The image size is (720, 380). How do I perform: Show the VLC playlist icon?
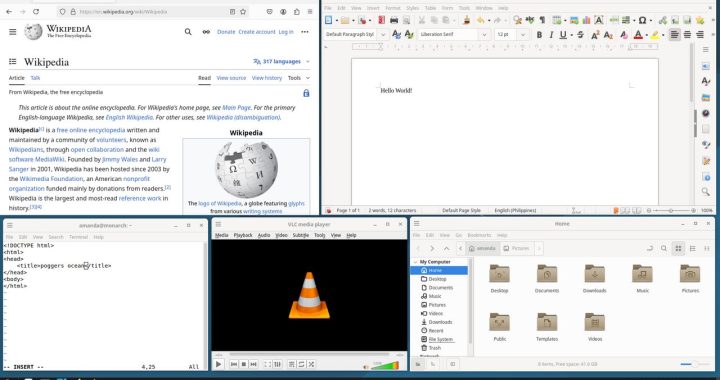tap(292, 364)
